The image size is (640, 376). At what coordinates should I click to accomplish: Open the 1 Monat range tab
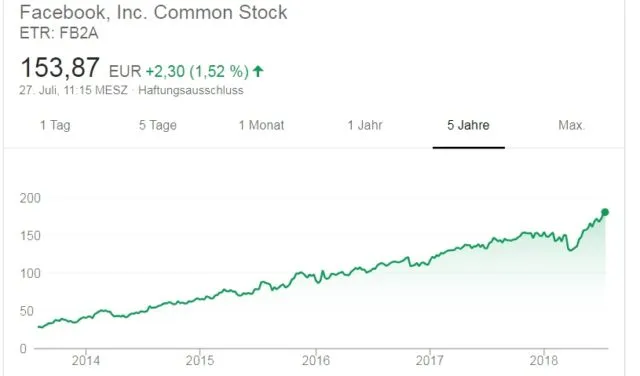tap(261, 125)
